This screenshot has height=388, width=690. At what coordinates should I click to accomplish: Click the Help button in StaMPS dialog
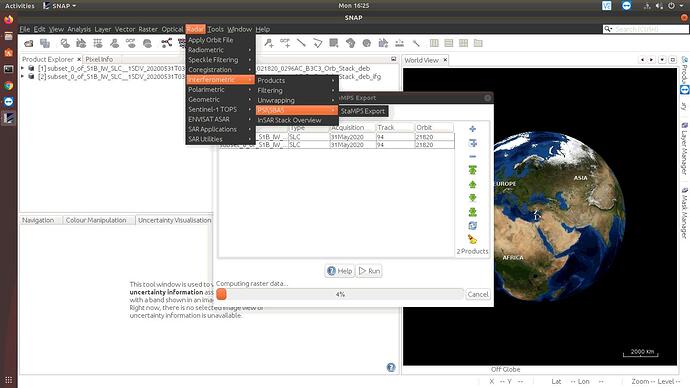click(x=340, y=271)
